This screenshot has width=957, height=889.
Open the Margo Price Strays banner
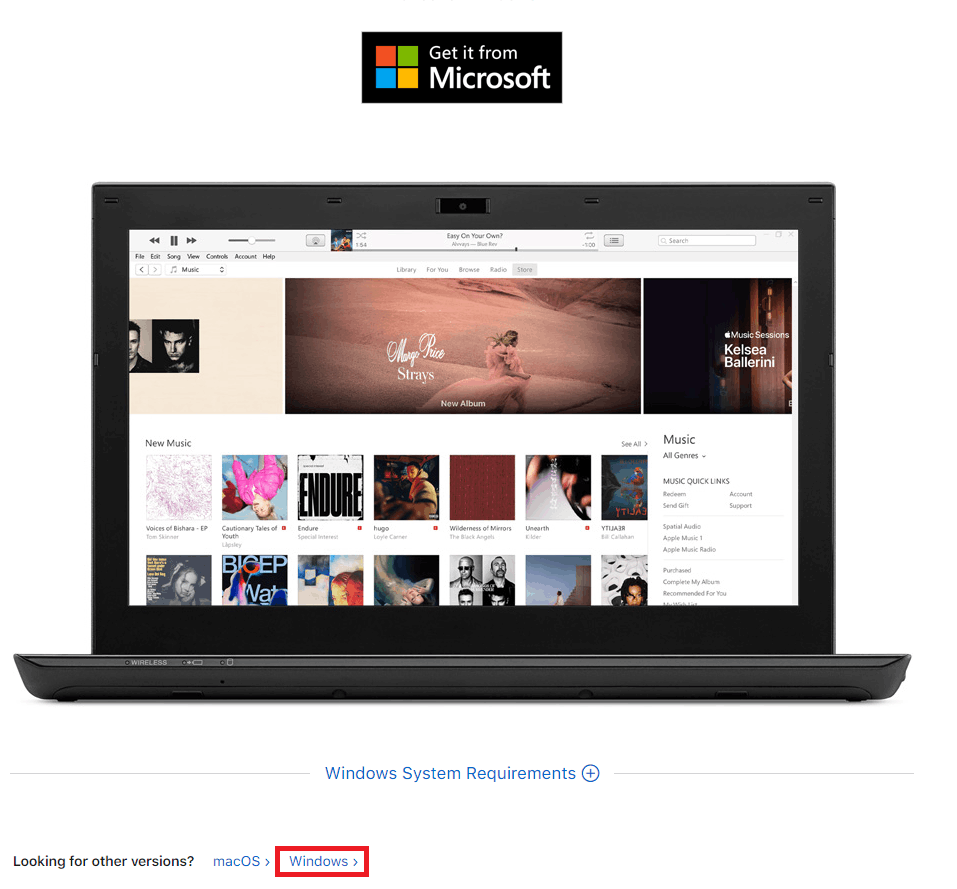pyautogui.click(x=463, y=346)
